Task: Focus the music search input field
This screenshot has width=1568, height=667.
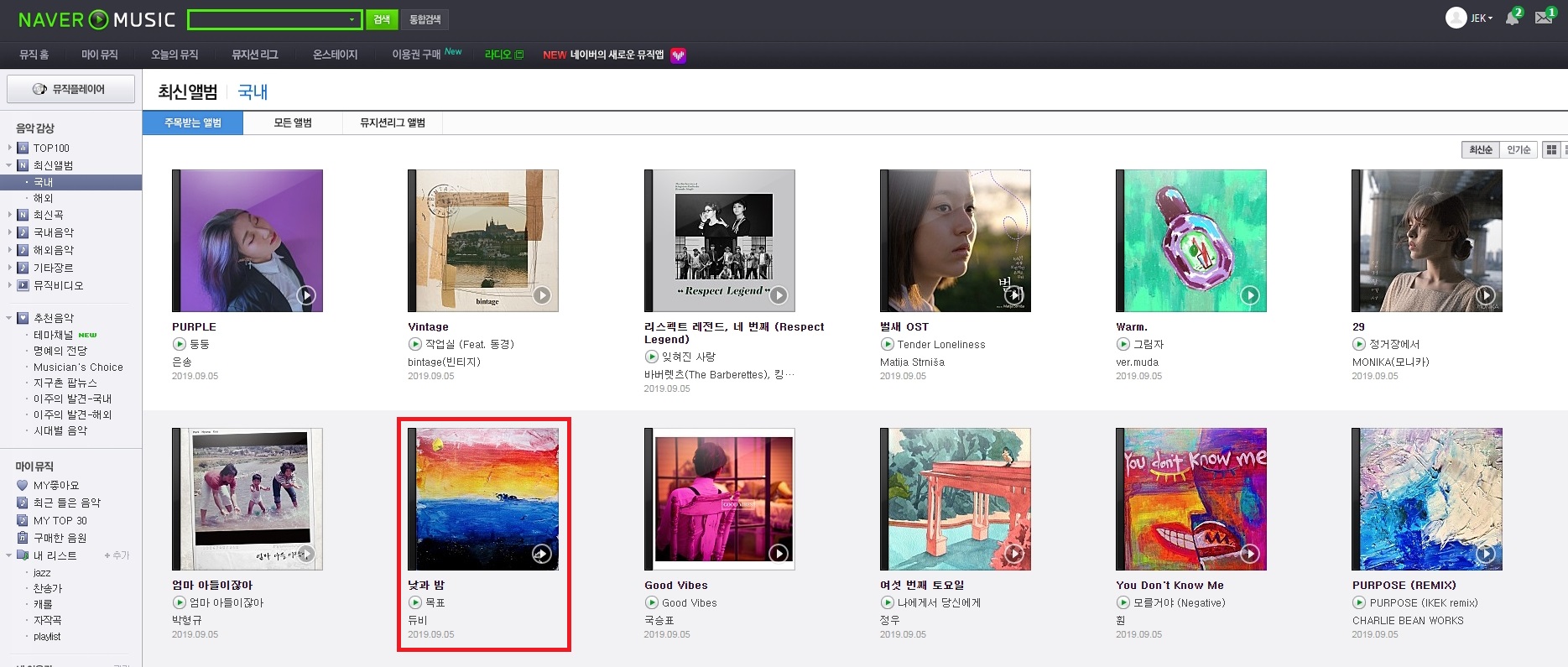Action: [x=268, y=19]
